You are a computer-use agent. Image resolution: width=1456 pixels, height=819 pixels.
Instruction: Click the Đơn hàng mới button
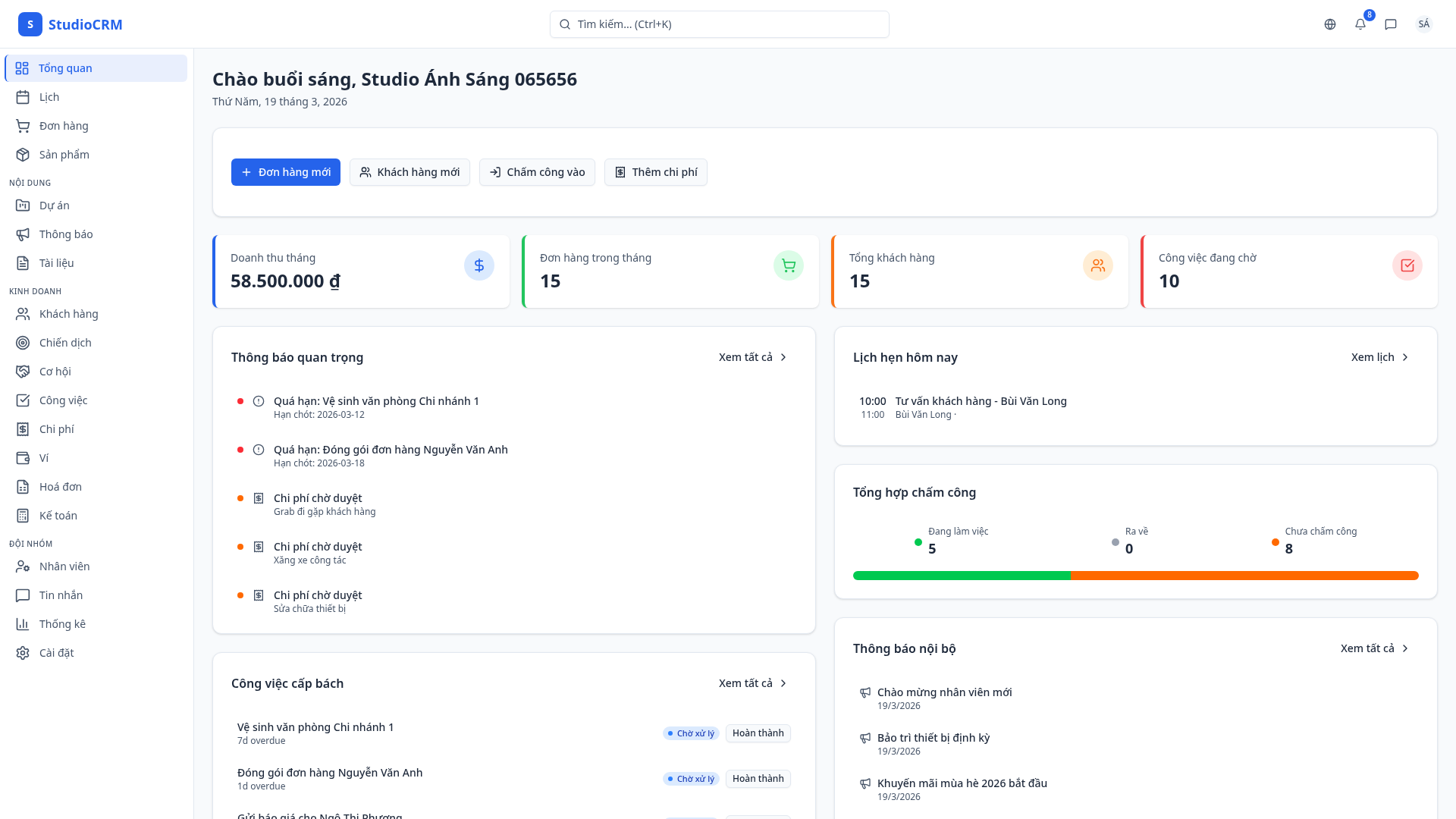286,172
